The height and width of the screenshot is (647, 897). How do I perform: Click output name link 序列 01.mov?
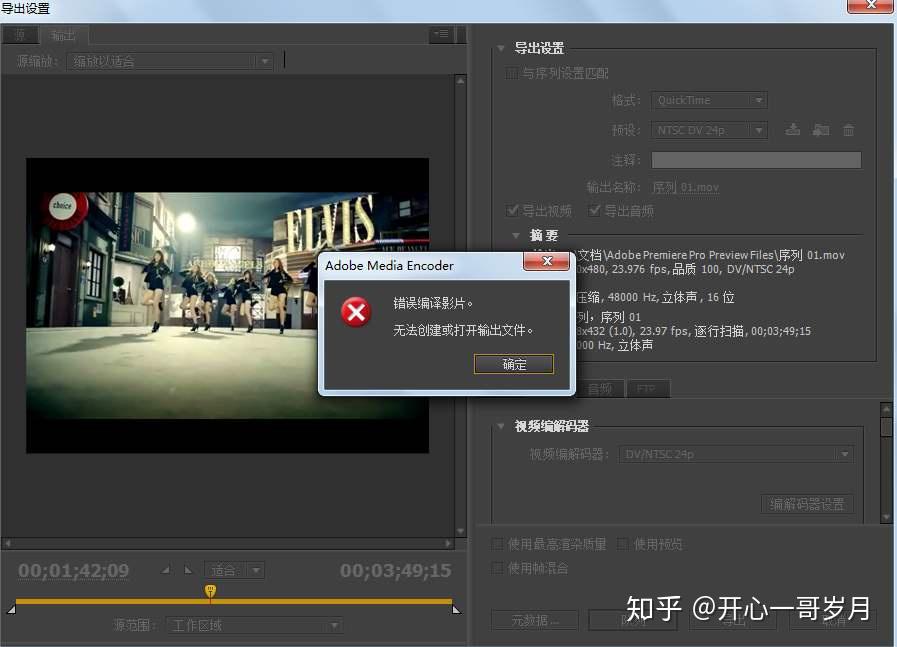[685, 188]
